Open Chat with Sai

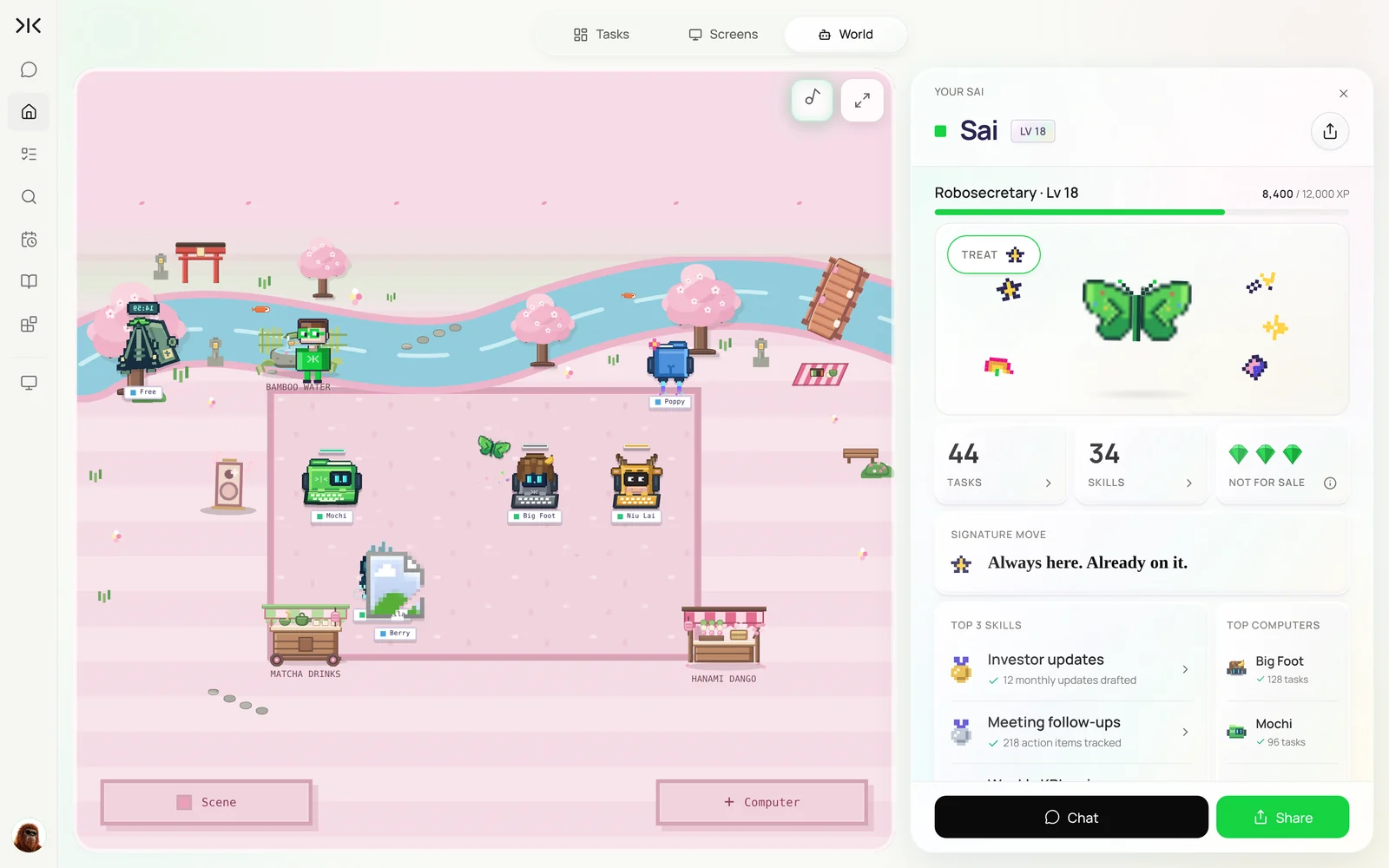point(1071,817)
